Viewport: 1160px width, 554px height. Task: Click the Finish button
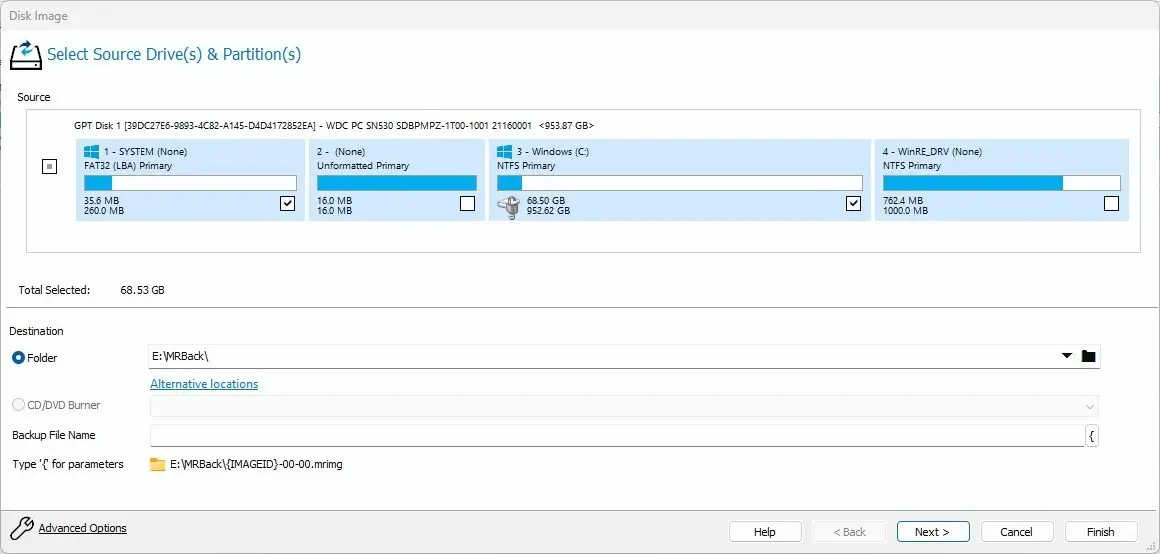(1101, 532)
